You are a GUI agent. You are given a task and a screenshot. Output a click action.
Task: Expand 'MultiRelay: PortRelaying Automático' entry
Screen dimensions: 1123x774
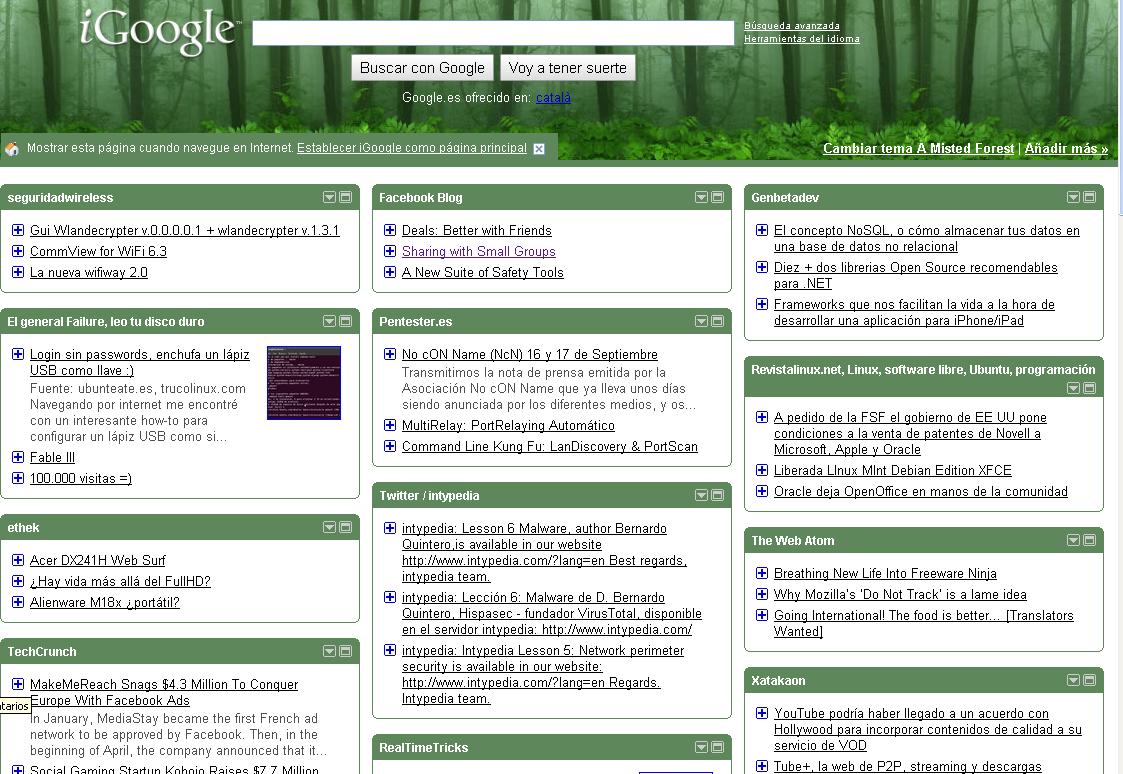tap(390, 425)
